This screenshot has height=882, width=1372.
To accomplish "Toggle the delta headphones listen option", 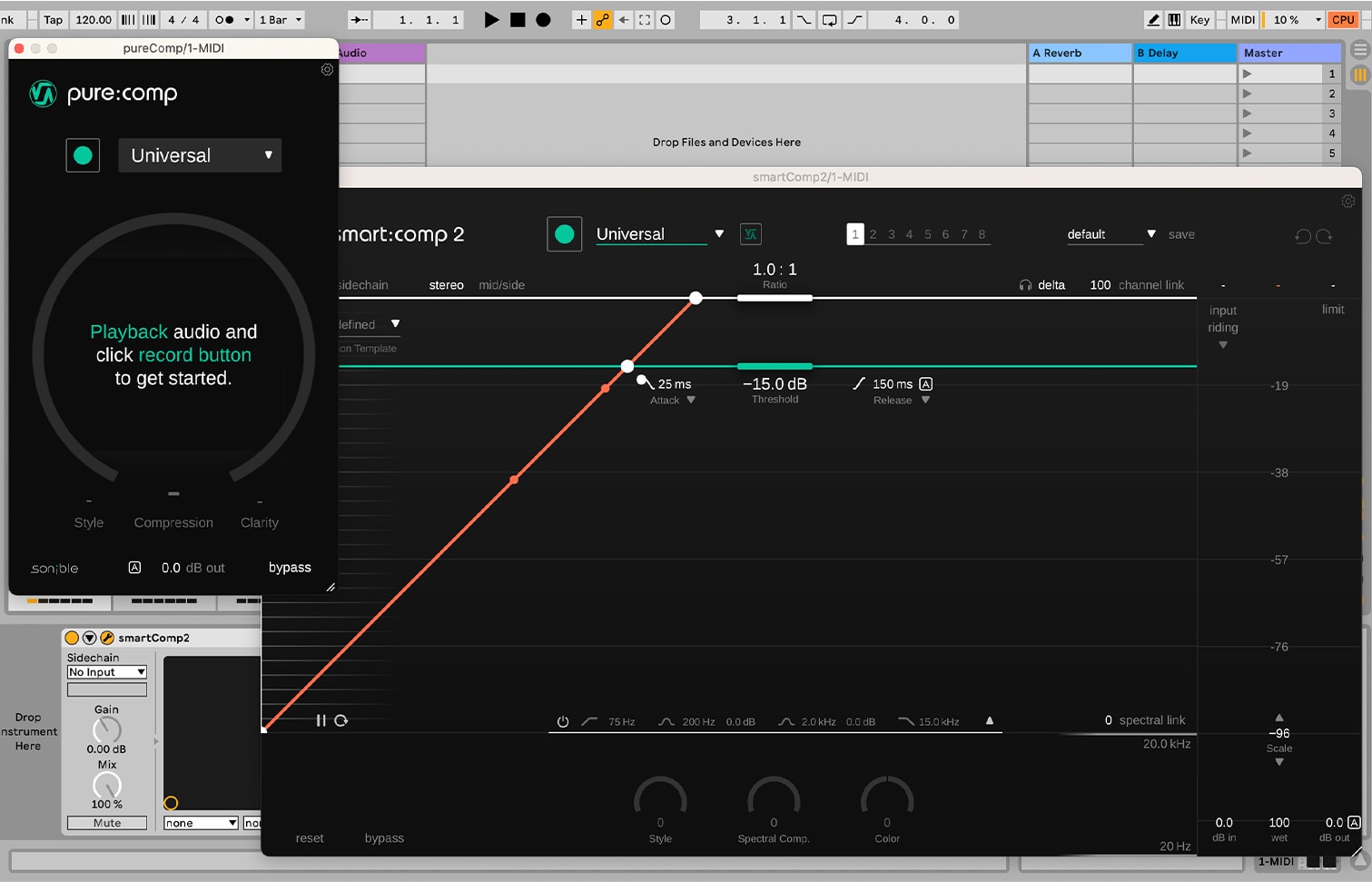I will [x=1025, y=285].
